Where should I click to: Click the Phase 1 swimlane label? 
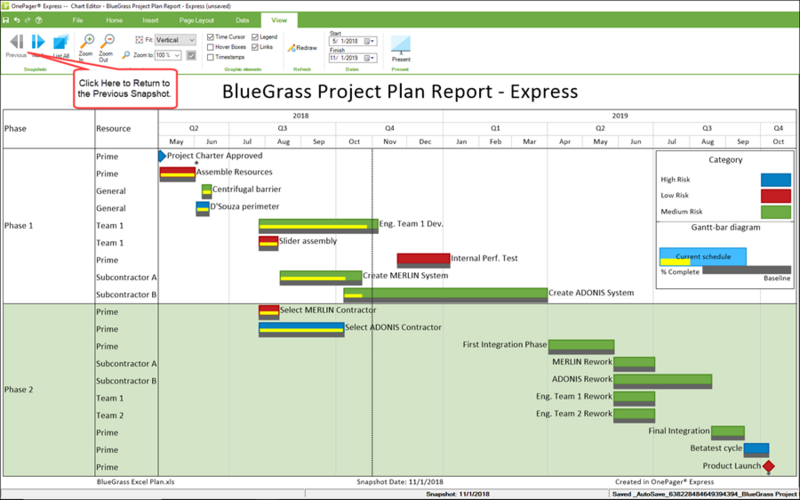pos(18,226)
